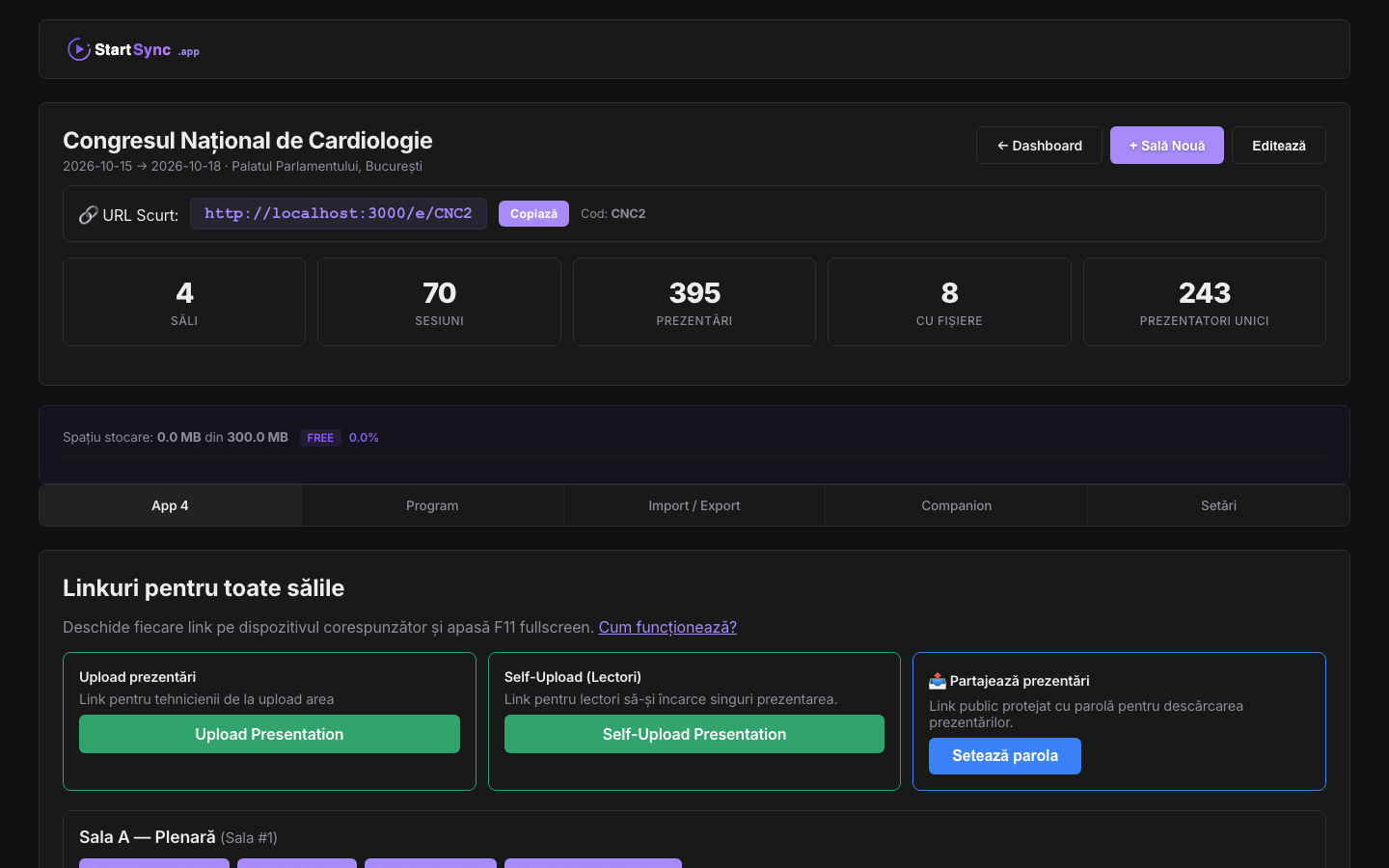Open the Program tab

tap(432, 505)
